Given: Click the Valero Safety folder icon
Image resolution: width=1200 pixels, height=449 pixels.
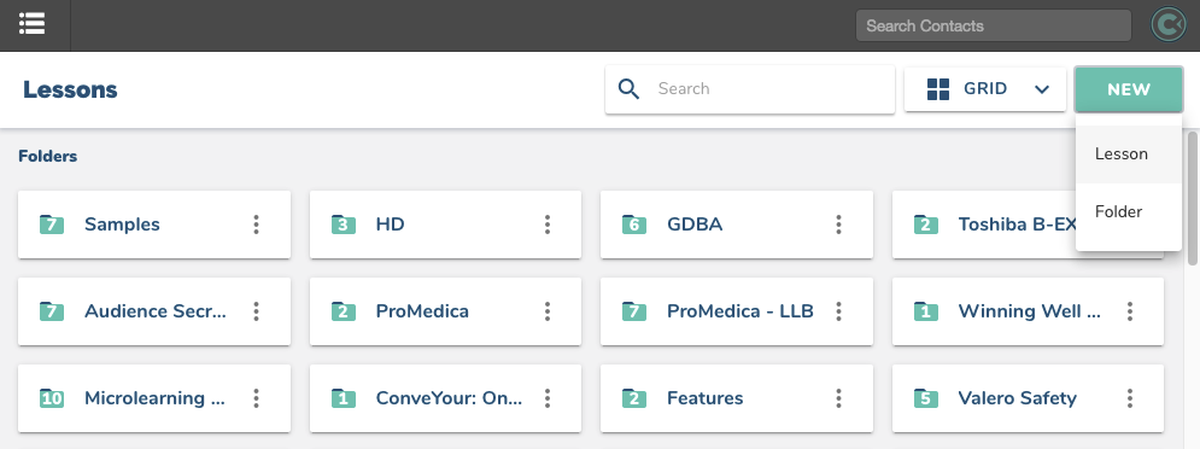Looking at the screenshot, I should pos(926,399).
